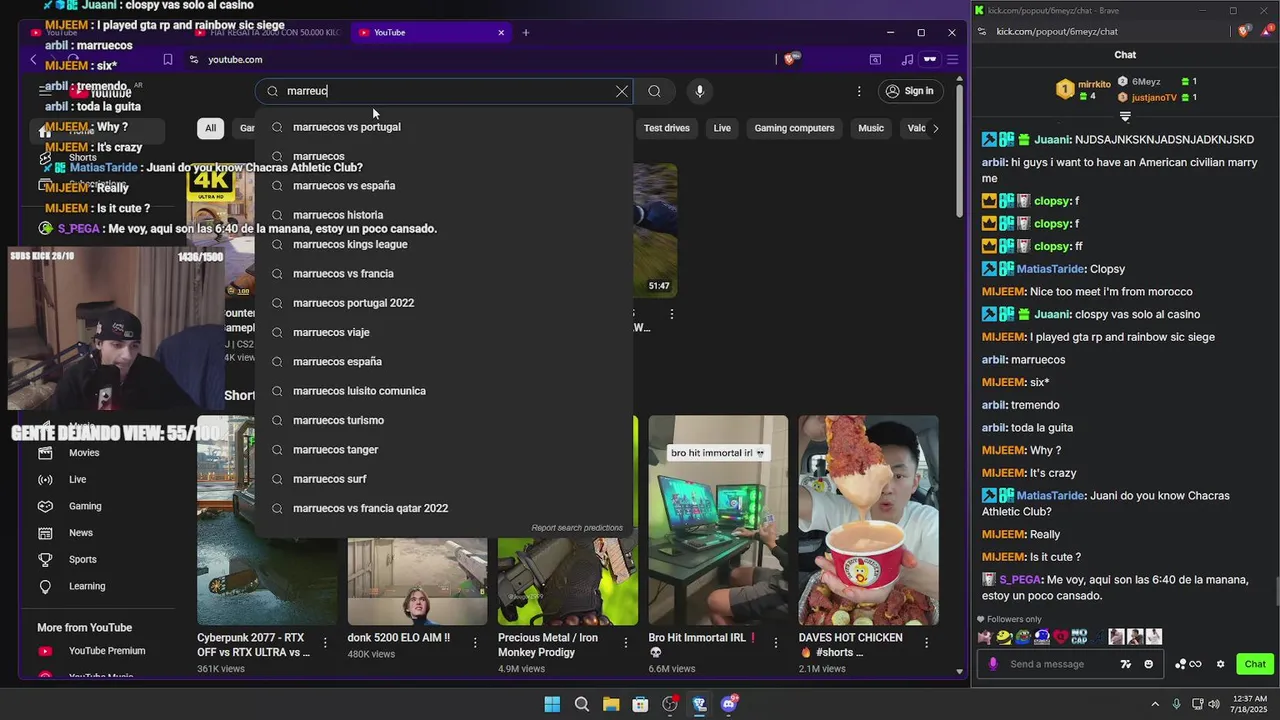Screen dimensions: 1280x720
Task: Select the Live filter chip
Action: click(722, 128)
